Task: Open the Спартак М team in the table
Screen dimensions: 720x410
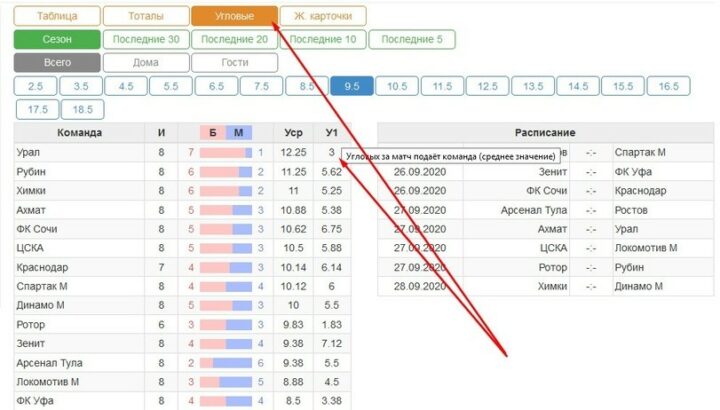Action: point(42,286)
